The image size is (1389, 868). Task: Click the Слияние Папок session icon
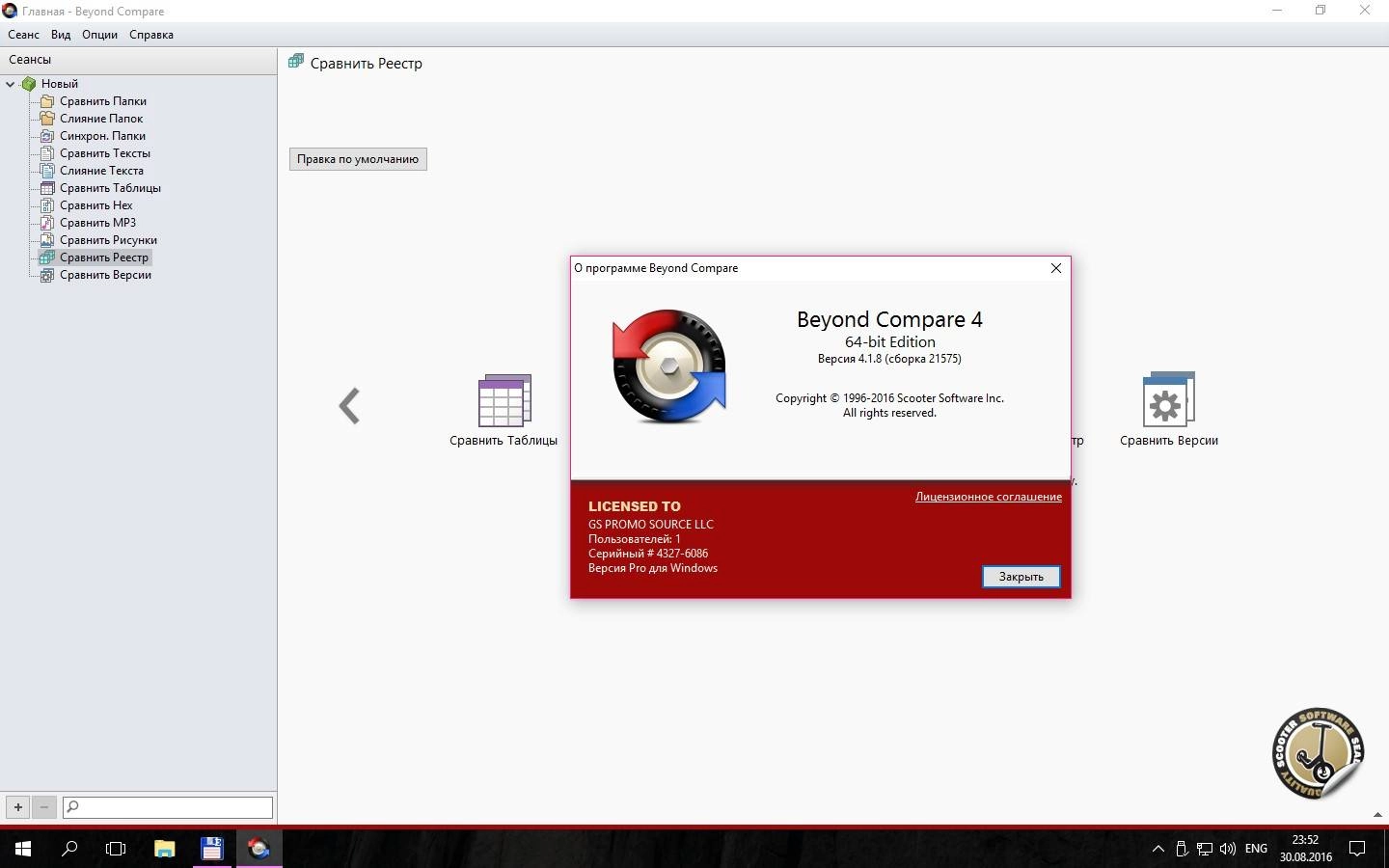[47, 119]
